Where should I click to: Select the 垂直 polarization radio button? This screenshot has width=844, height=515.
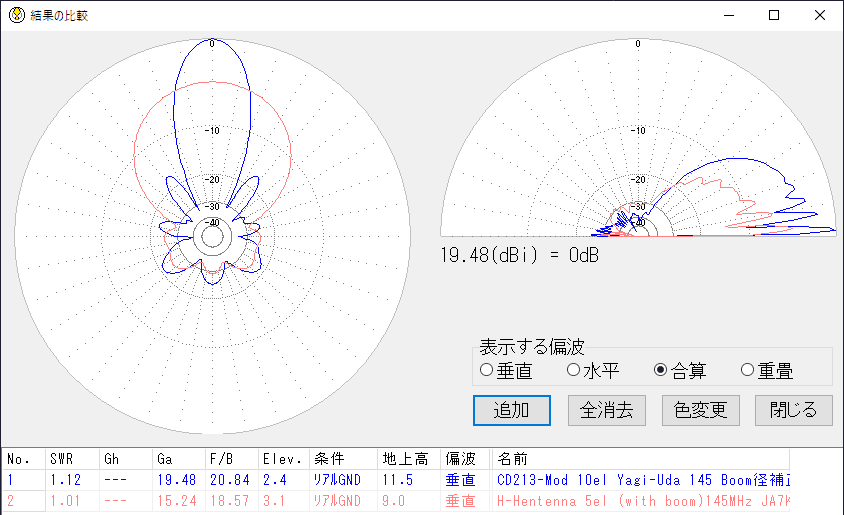487,371
